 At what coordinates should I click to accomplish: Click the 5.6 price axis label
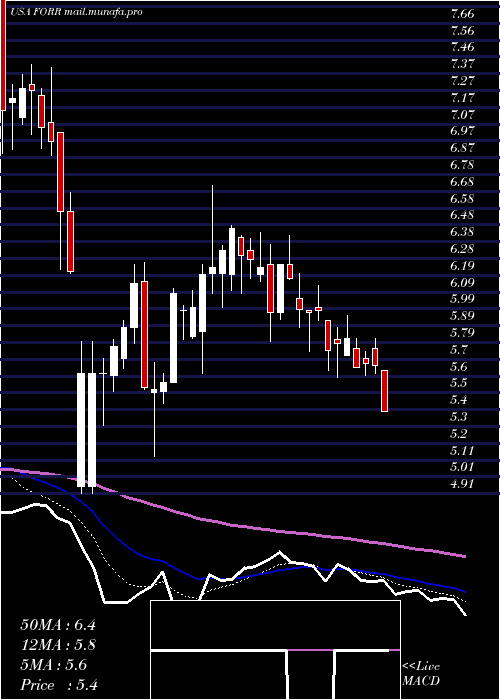pyautogui.click(x=460, y=367)
